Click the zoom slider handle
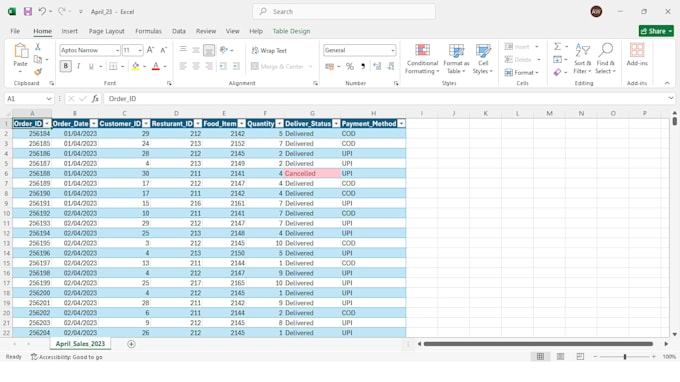This screenshot has width=680, height=382. coord(625,356)
